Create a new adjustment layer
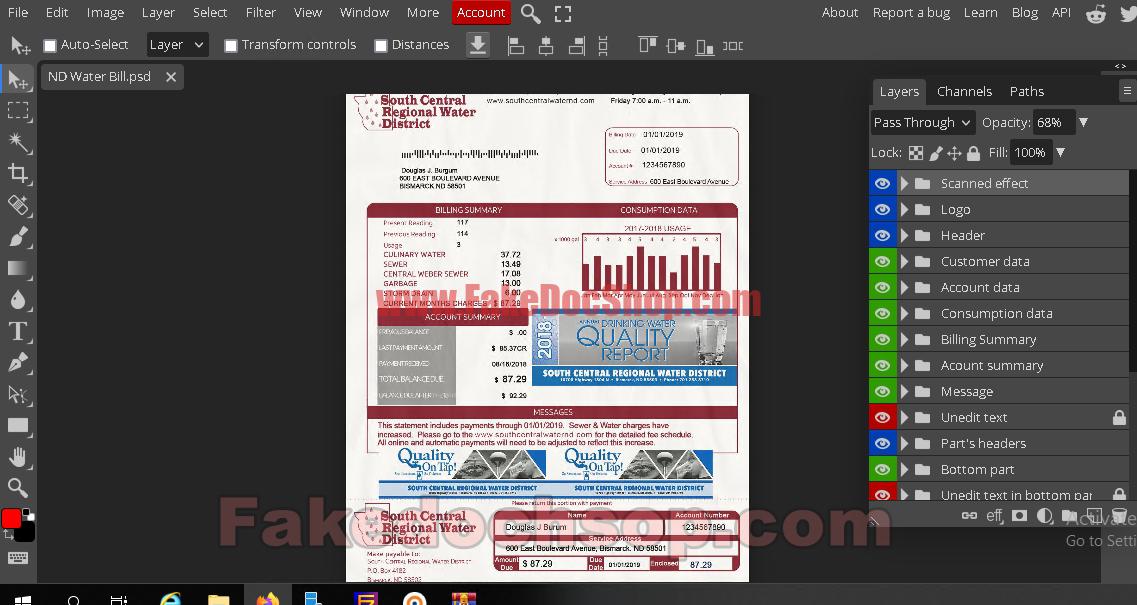1137x605 pixels. (1045, 516)
